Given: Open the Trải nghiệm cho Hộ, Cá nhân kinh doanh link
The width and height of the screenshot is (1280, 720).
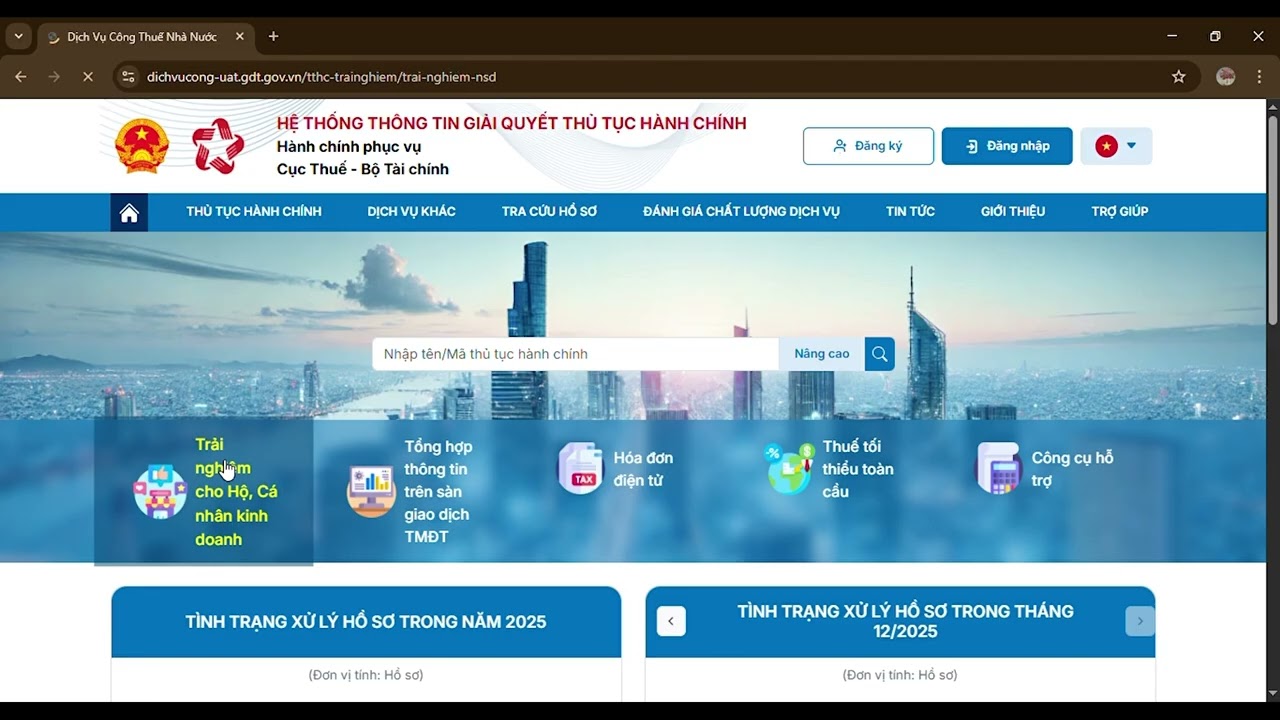Looking at the screenshot, I should click(x=236, y=492).
